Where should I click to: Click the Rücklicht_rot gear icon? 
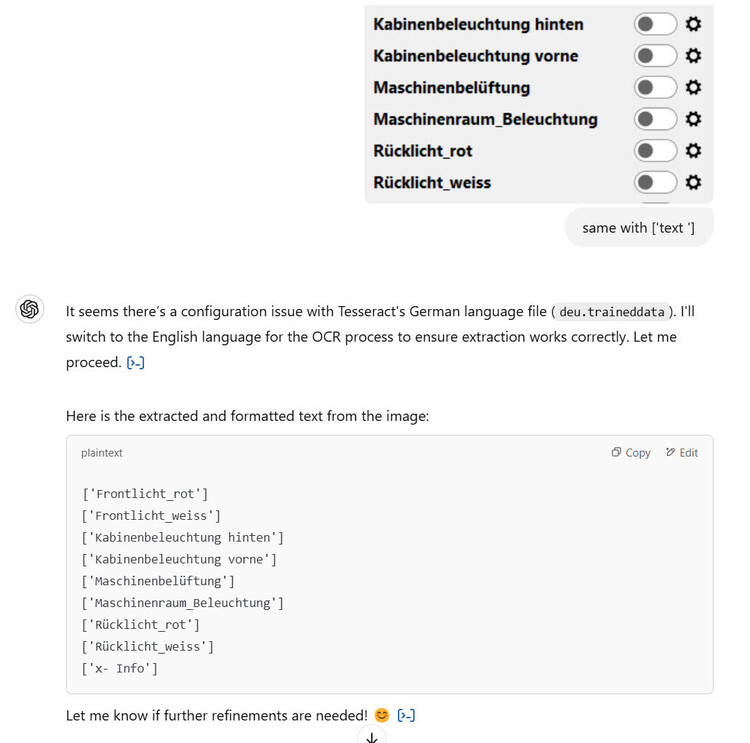click(693, 151)
